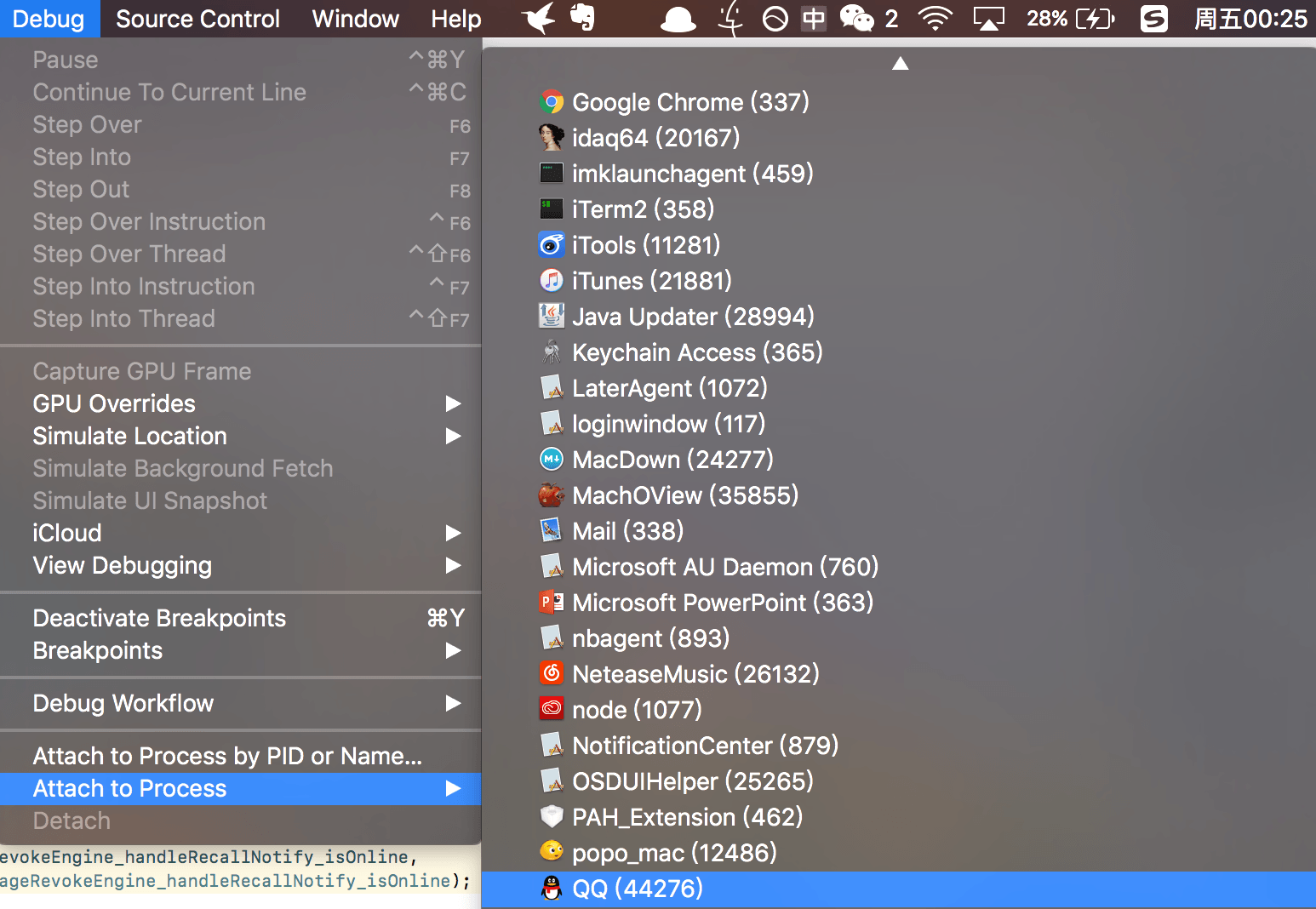Open the Source Control menu
The height and width of the screenshot is (909, 1316).
pos(197,19)
